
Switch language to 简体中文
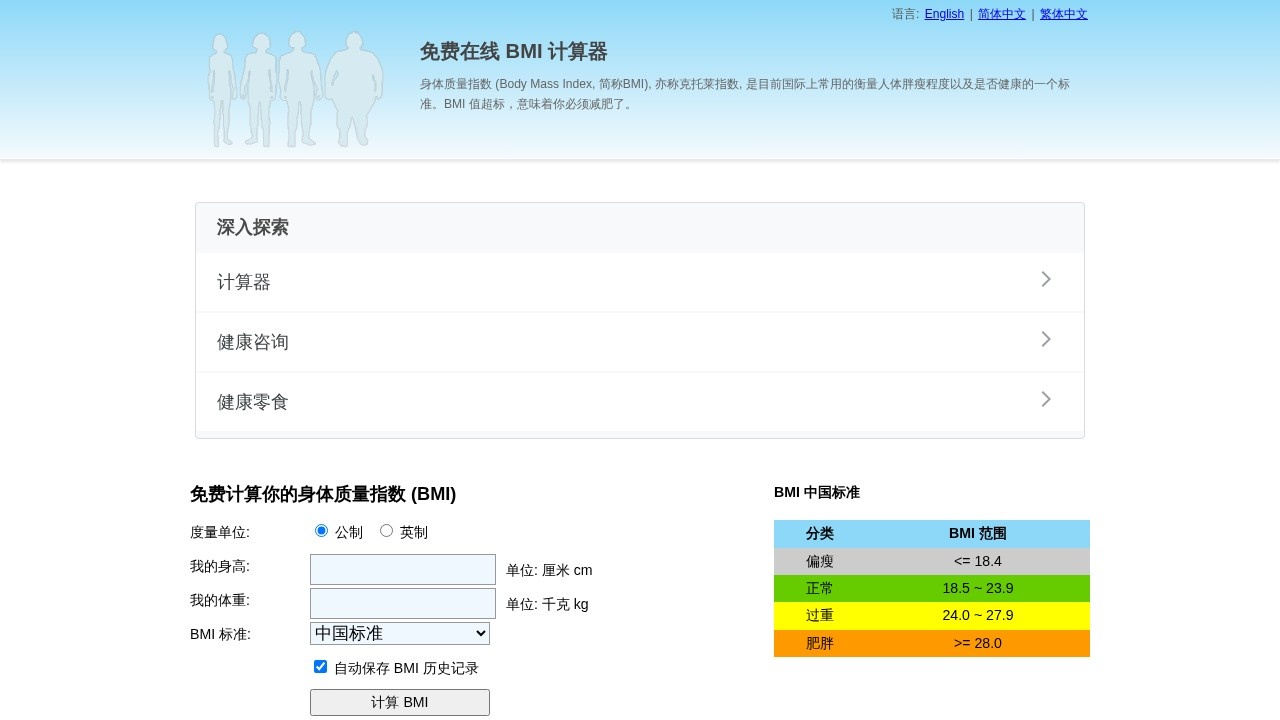coord(1001,14)
